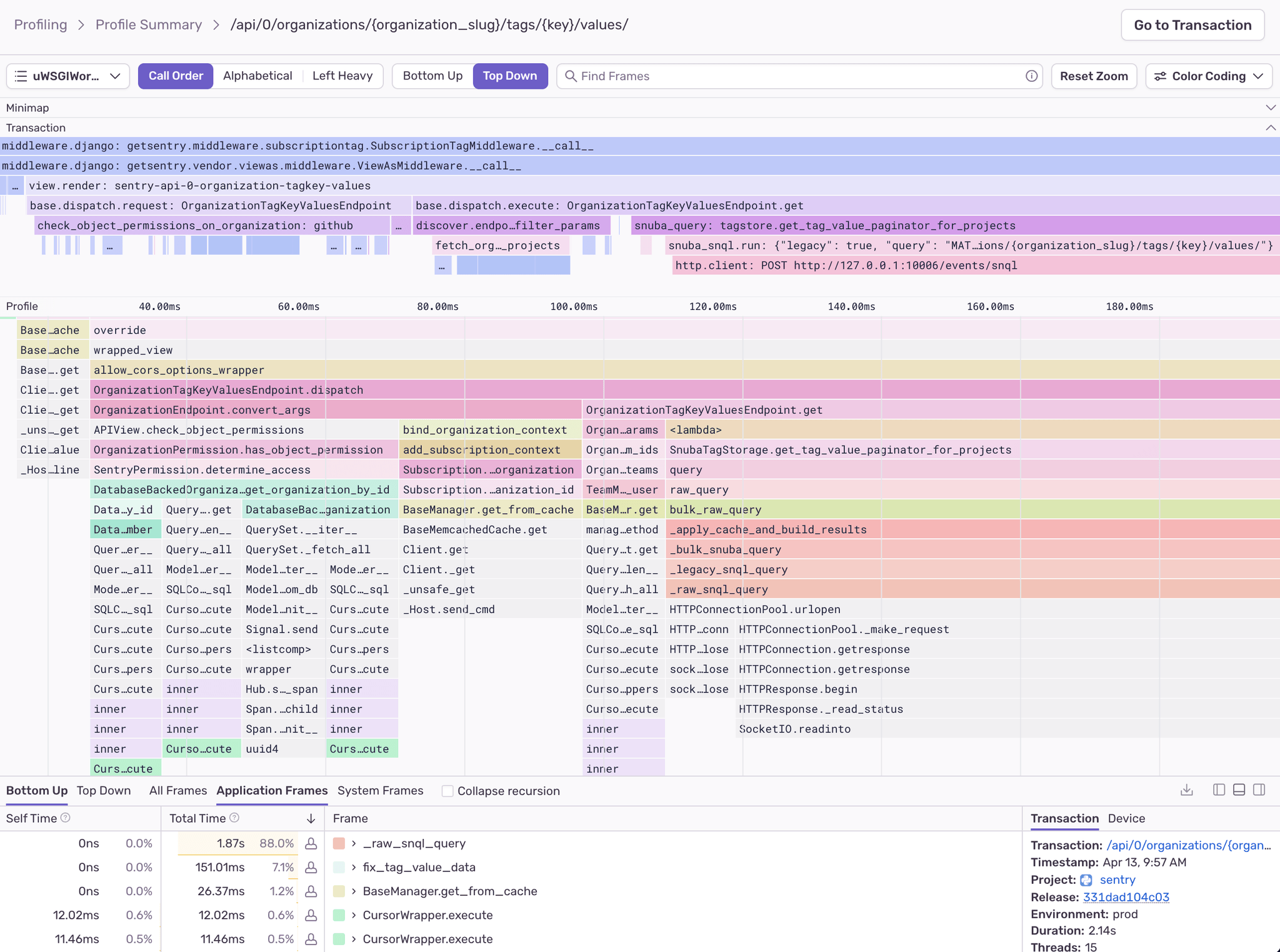The height and width of the screenshot is (952, 1280).
Task: Click the download profile icon above Transaction panel
Action: point(1186,789)
